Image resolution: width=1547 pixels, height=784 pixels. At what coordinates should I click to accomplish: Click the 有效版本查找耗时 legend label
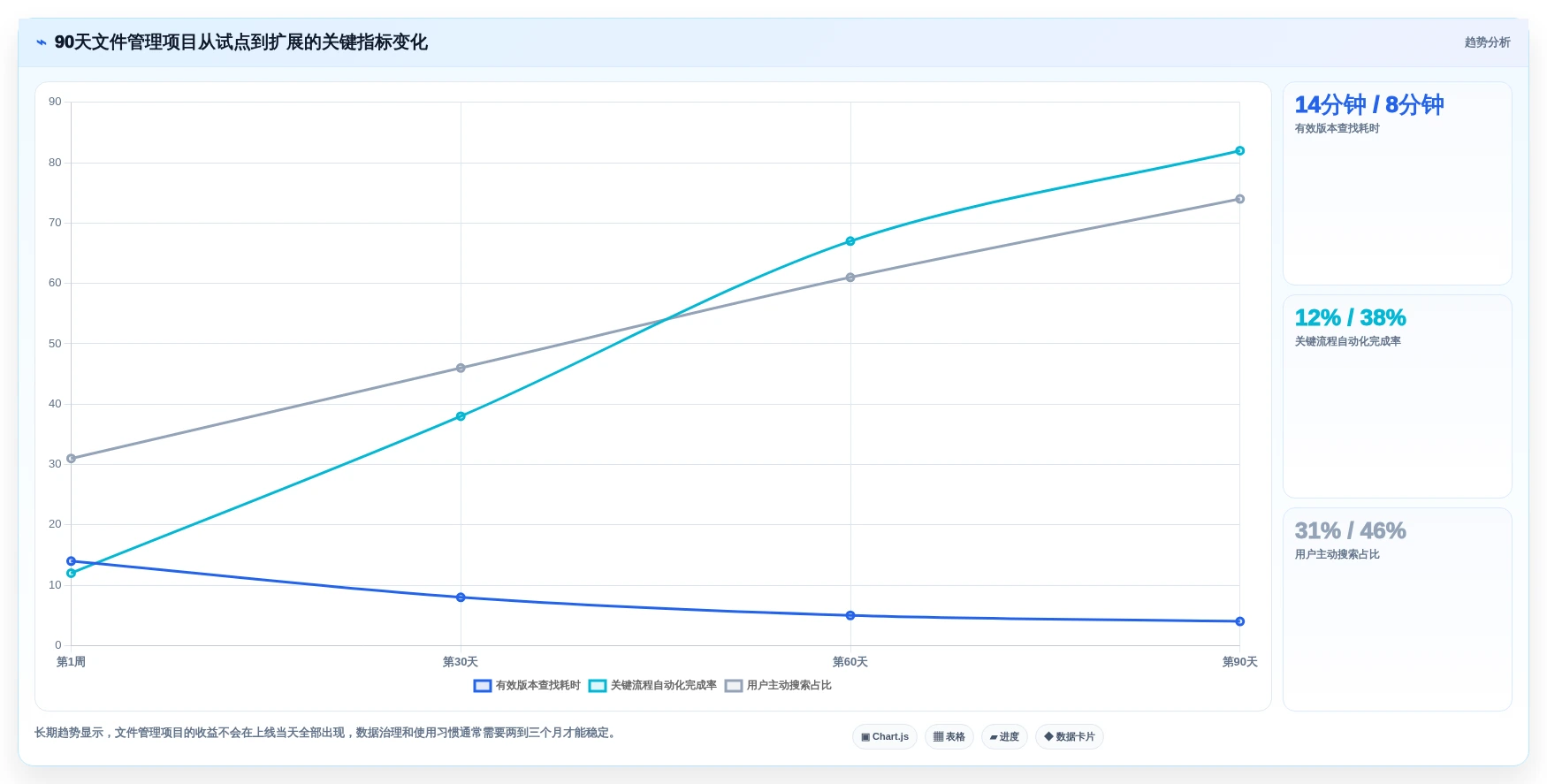point(537,686)
